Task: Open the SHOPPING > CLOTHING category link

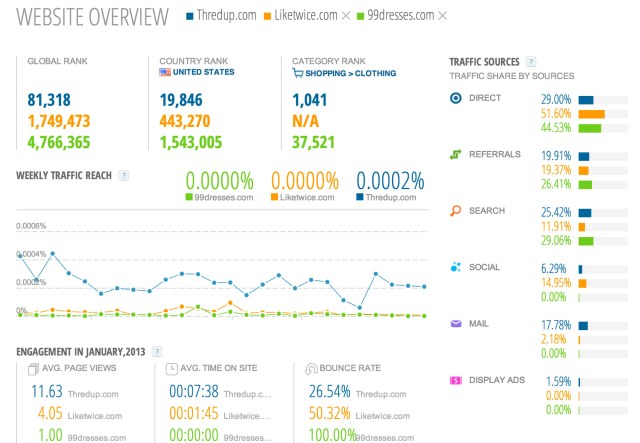Action: pos(351,73)
